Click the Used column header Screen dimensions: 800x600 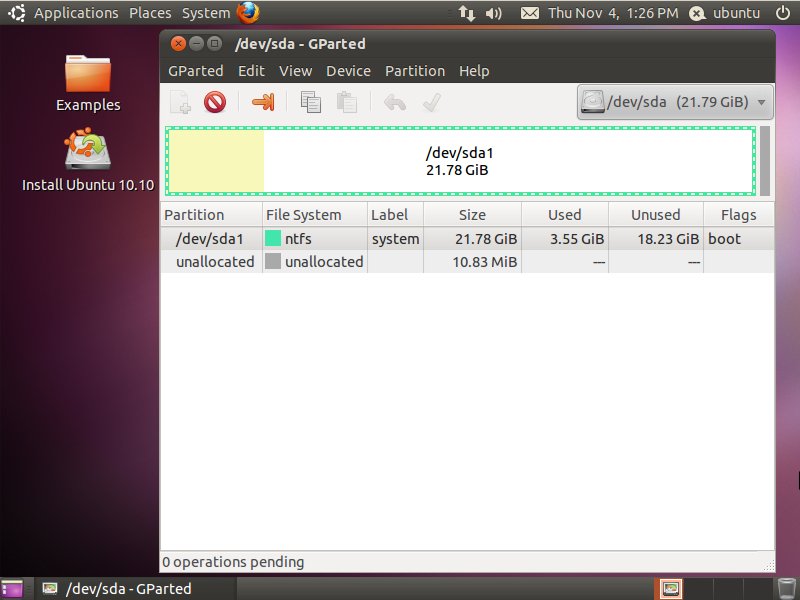point(565,215)
